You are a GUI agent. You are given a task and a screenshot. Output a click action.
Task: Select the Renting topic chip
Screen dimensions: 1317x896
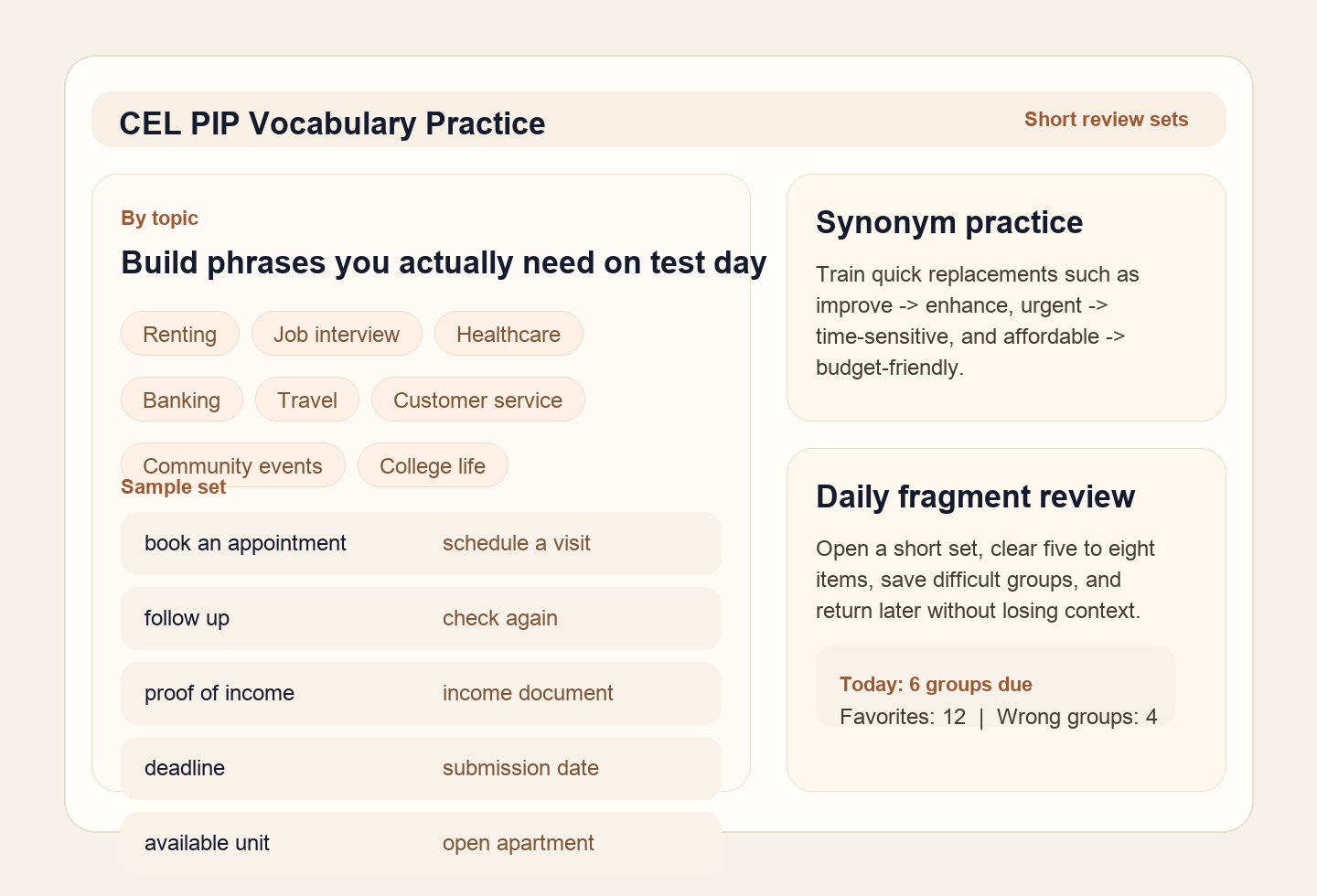click(x=179, y=334)
